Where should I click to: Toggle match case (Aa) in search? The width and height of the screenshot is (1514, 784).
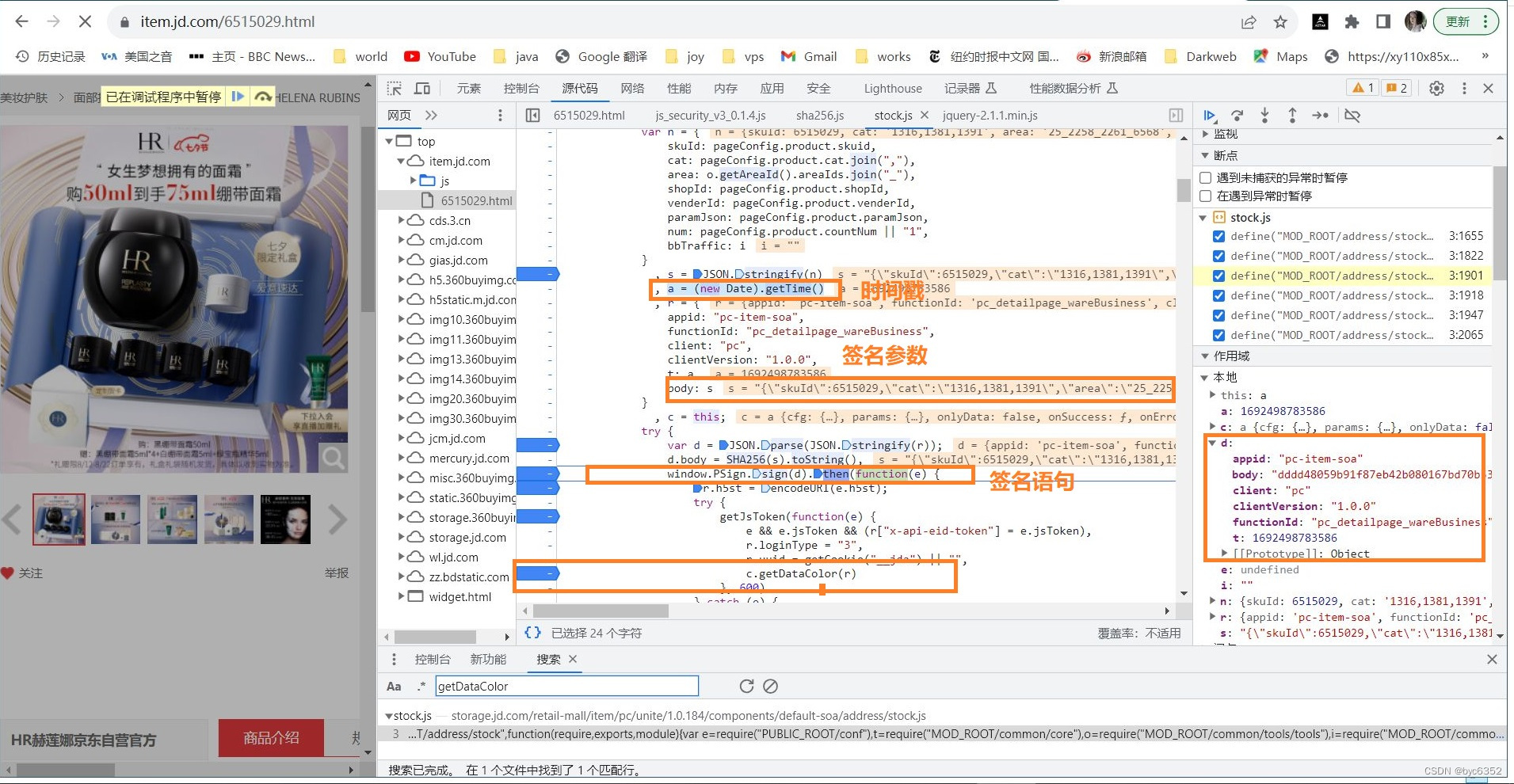pyautogui.click(x=394, y=687)
